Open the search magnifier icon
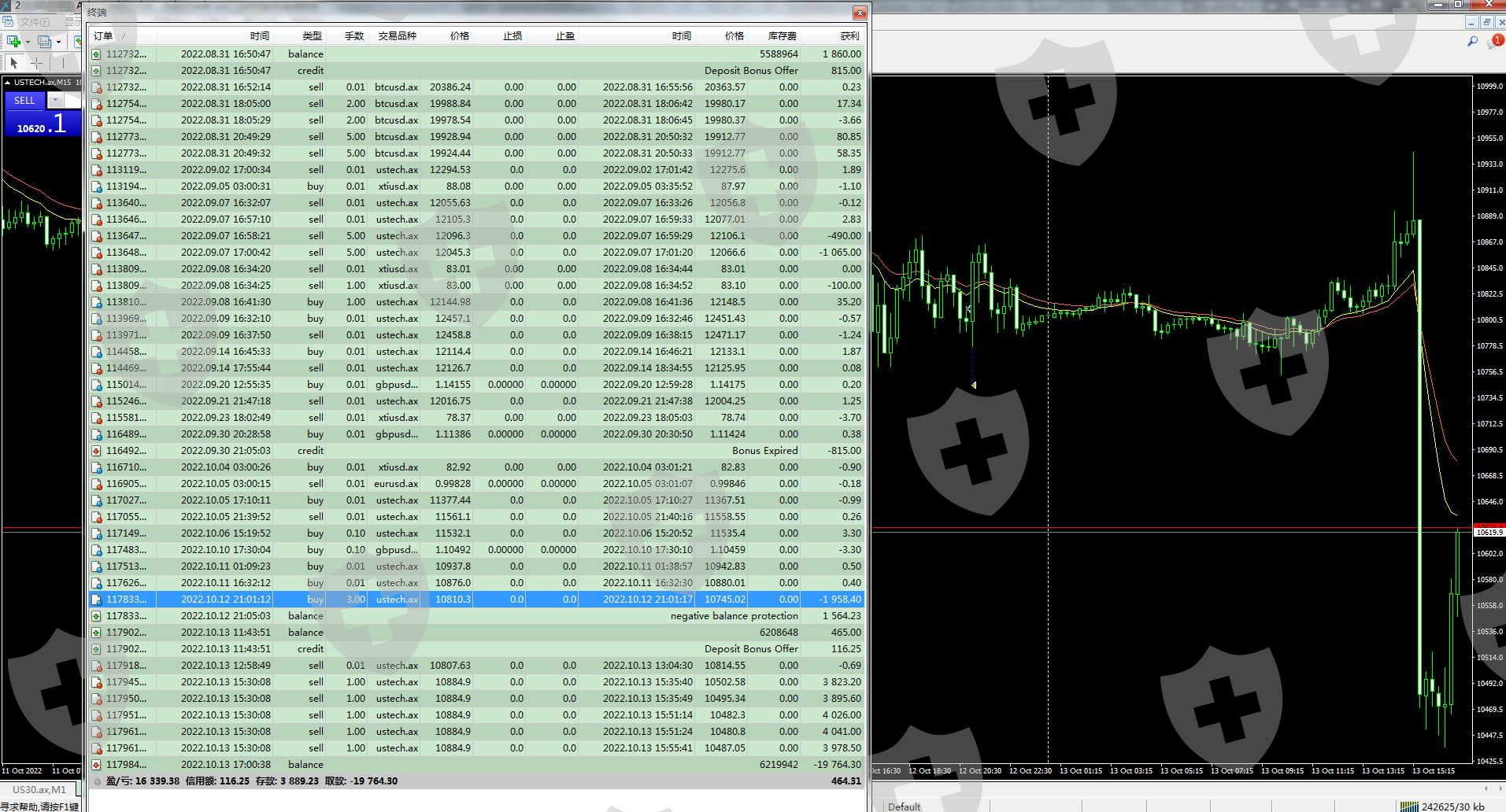 pos(1471,42)
